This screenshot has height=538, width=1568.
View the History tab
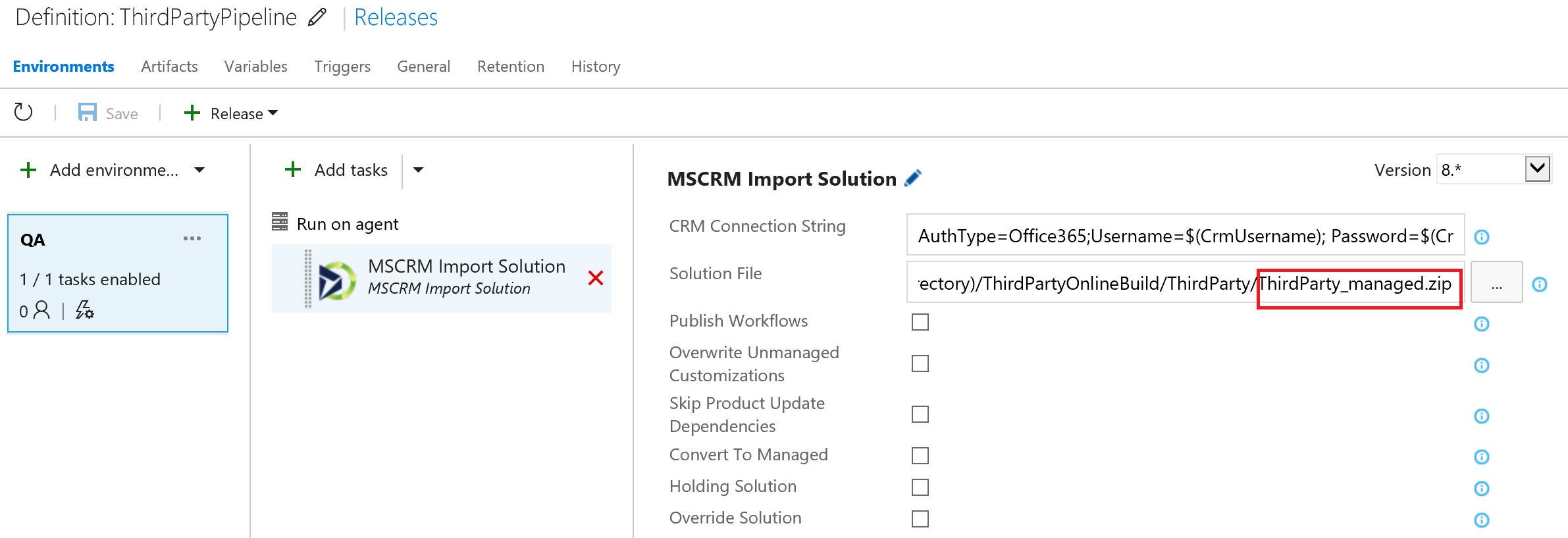tap(596, 67)
